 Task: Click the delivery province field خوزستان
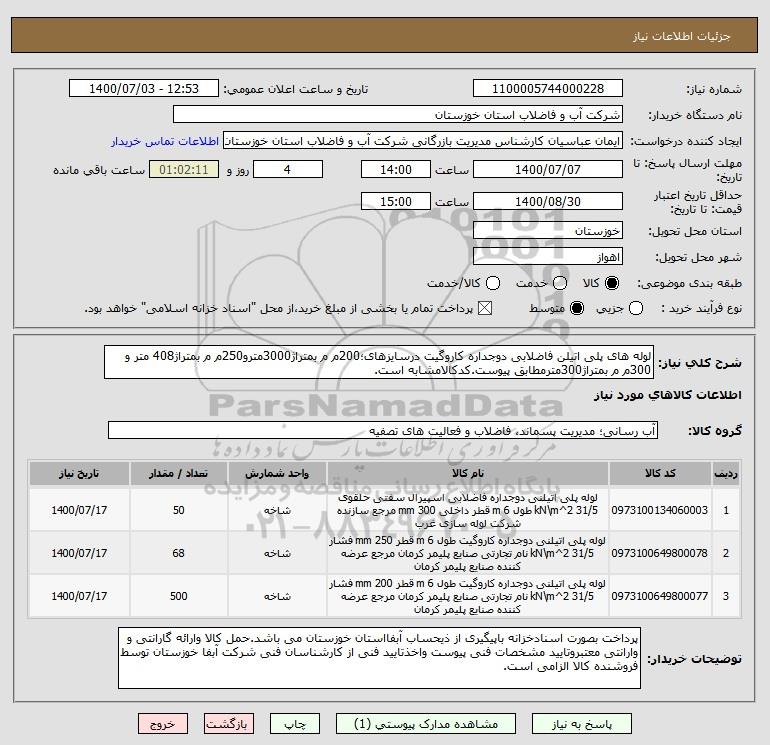(x=548, y=231)
